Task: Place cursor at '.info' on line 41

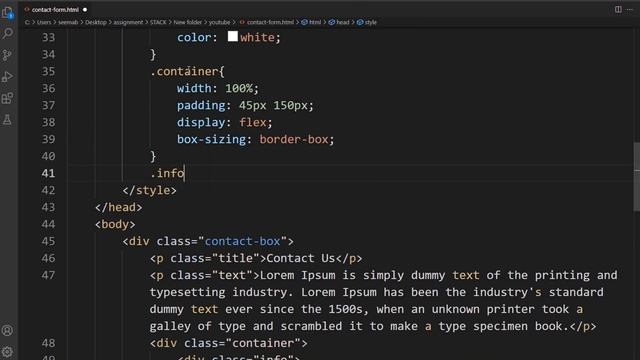Action: click(x=167, y=173)
